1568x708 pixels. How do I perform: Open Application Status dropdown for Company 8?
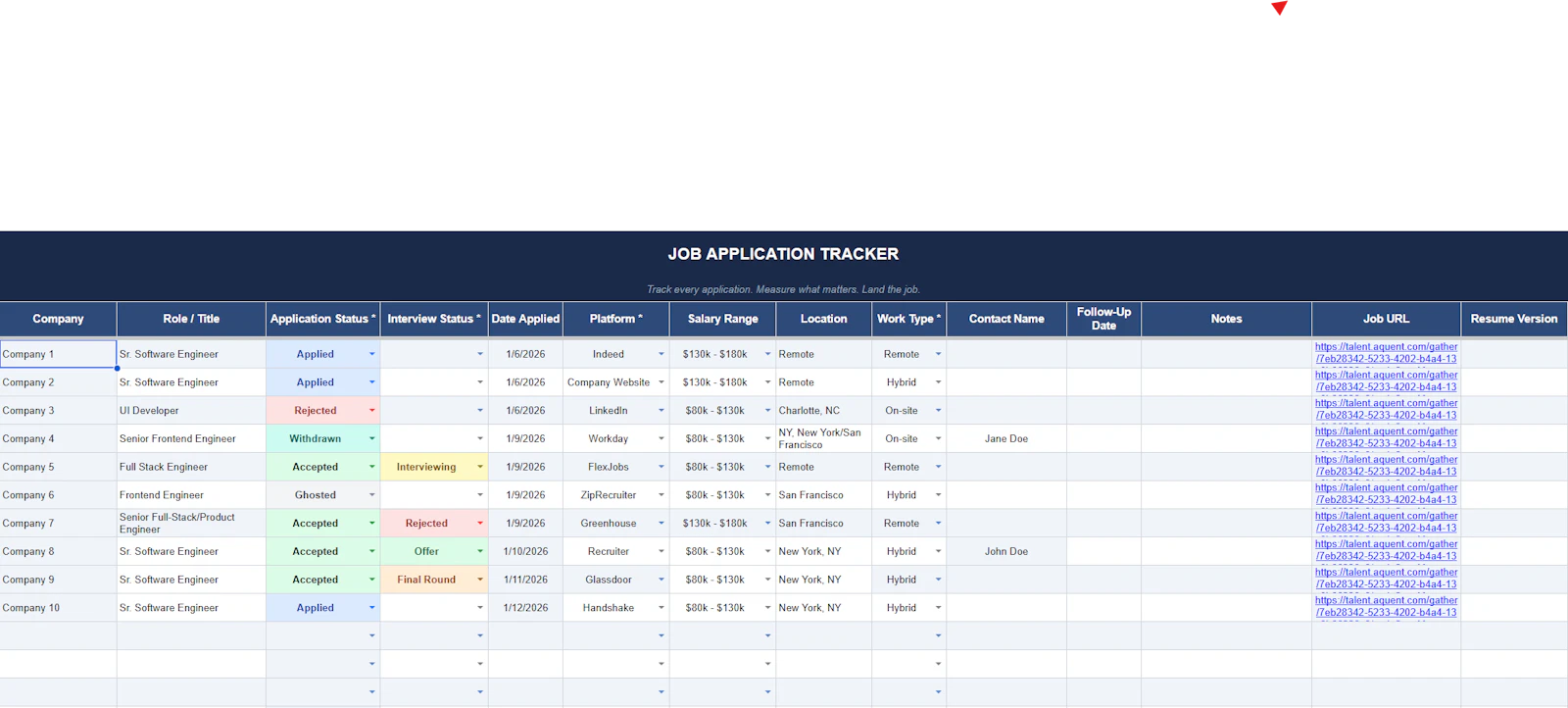[371, 552]
